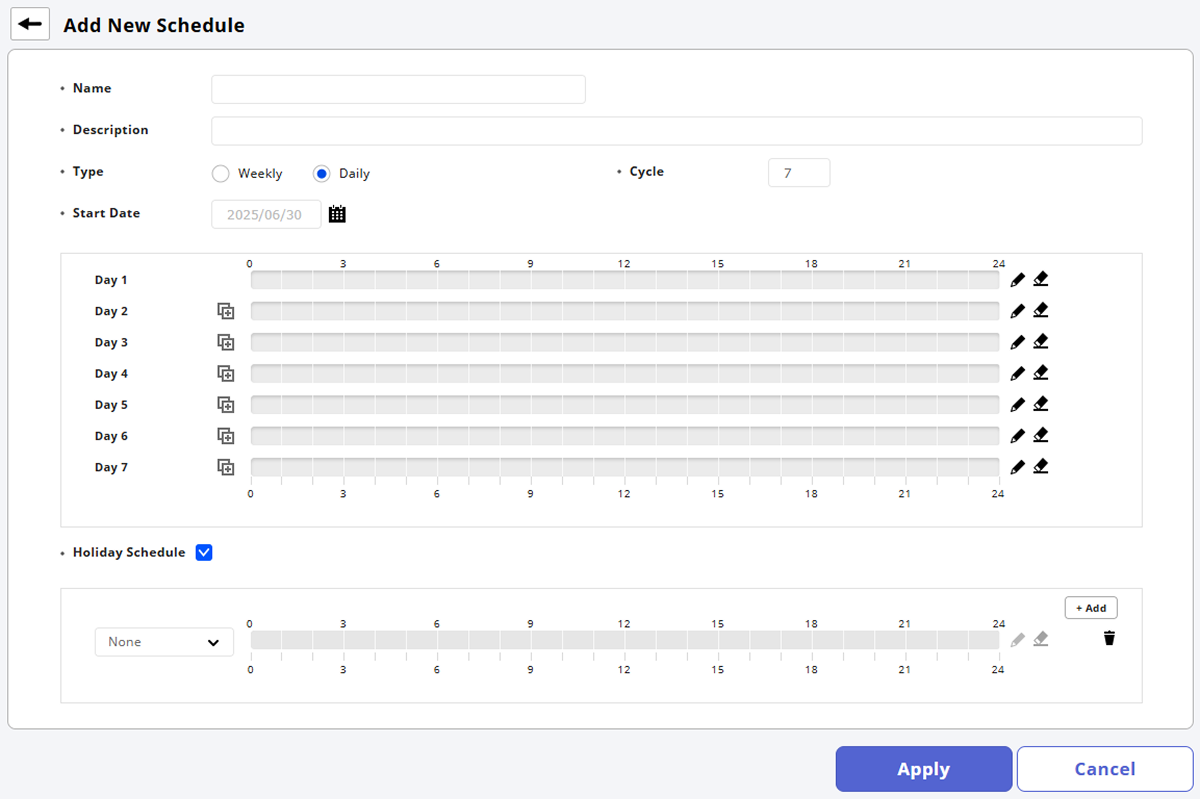Select the Daily type radio button
The image size is (1200, 799).
(321, 174)
